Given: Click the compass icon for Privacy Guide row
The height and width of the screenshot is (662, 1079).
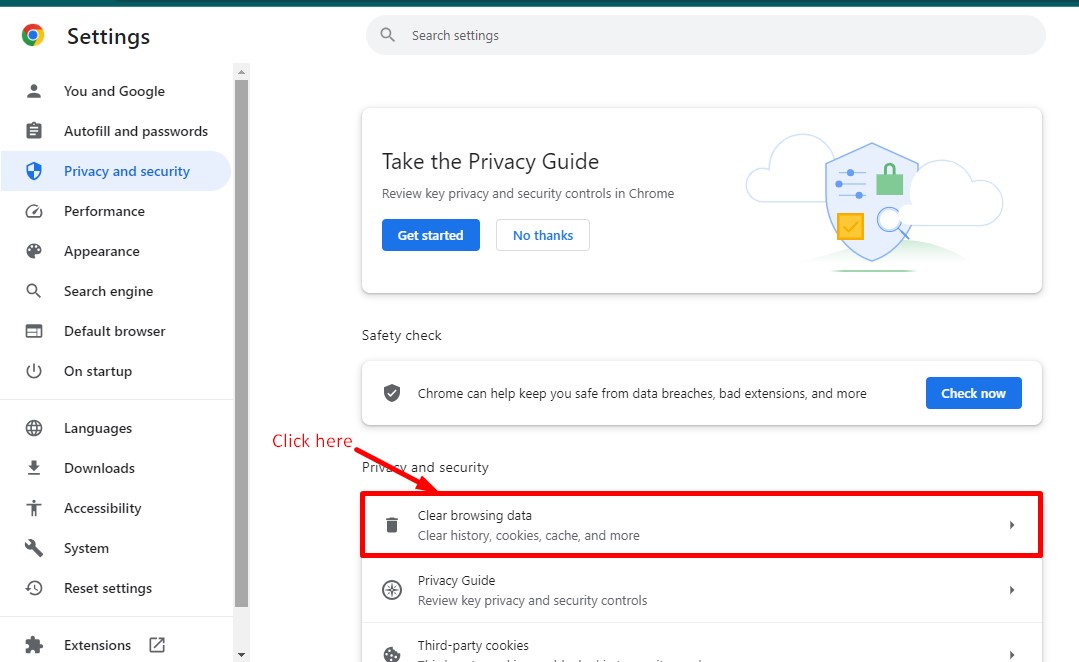Looking at the screenshot, I should (392, 590).
